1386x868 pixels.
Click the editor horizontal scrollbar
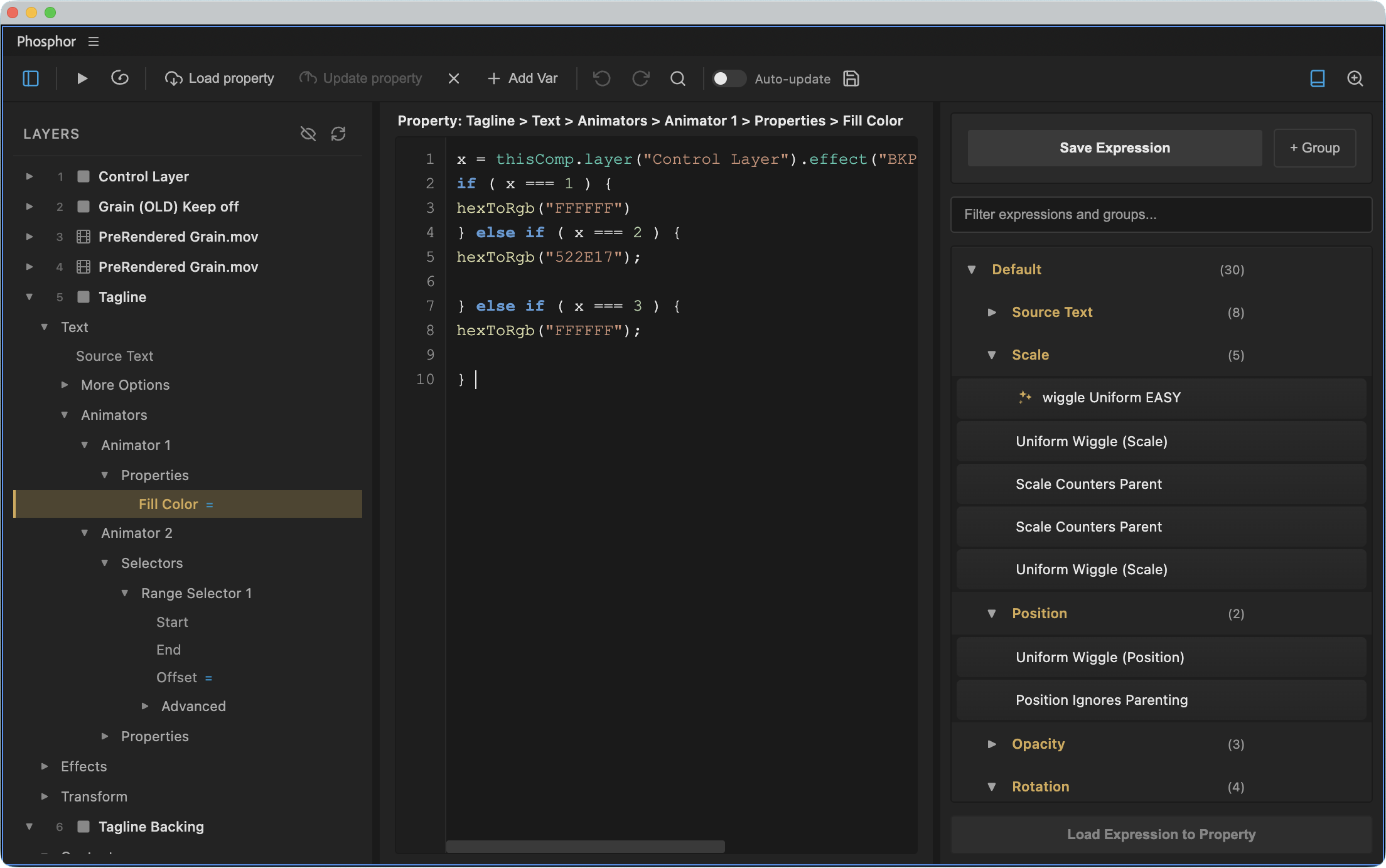[x=585, y=846]
